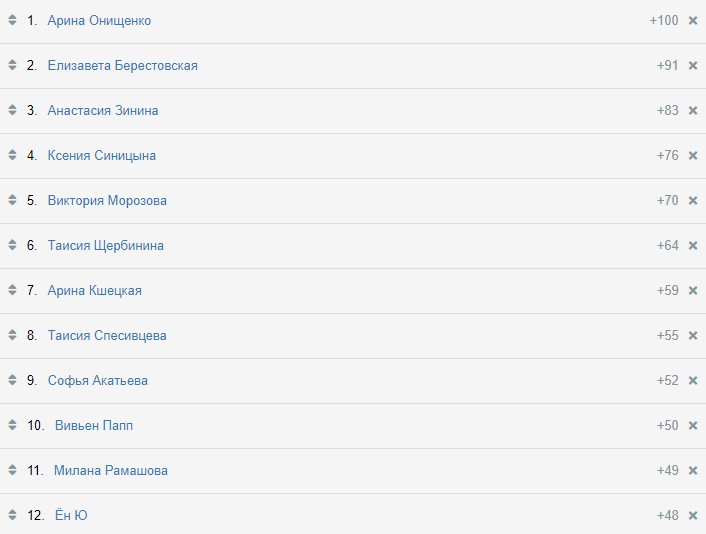
Task: Click the Милана Рамашова name link
Action: point(111,471)
